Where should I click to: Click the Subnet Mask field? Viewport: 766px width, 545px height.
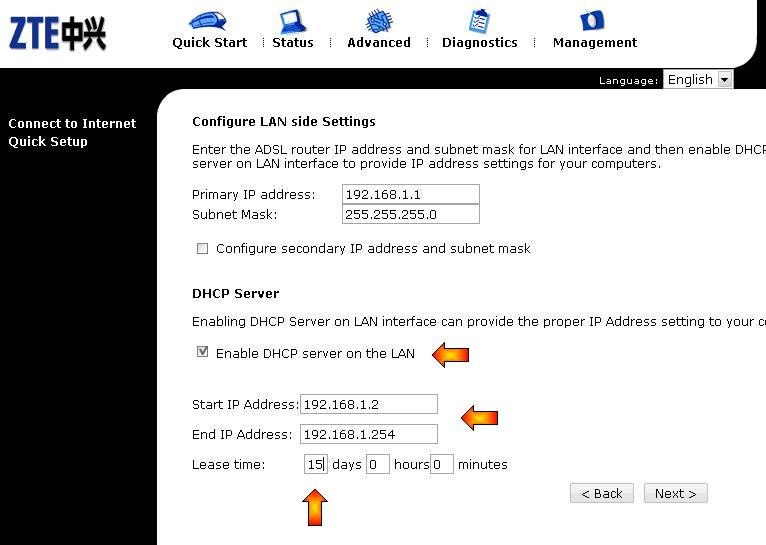click(410, 214)
